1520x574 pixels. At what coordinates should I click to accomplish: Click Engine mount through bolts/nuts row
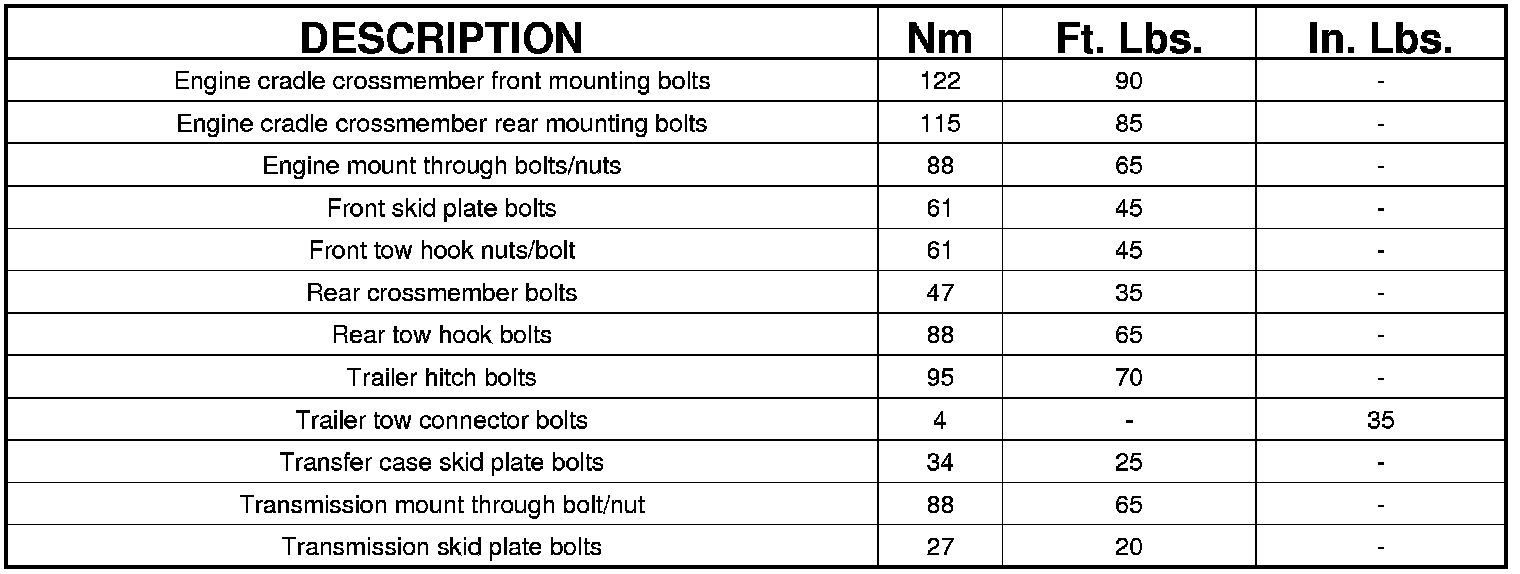[x=442, y=166]
